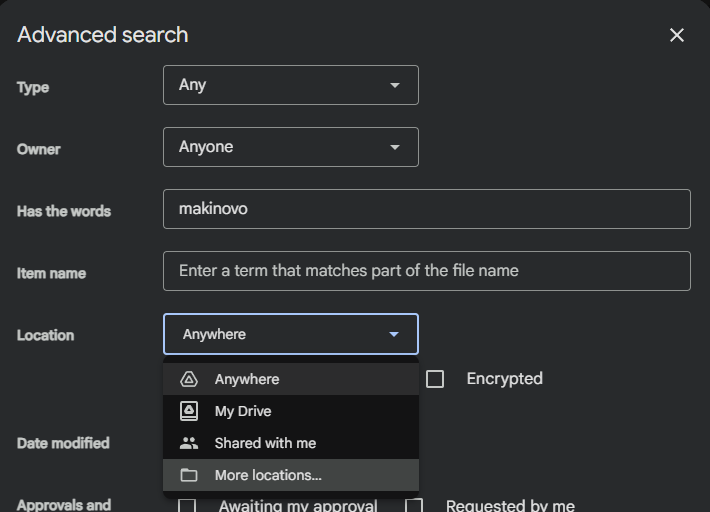
Task: Click the Owner dropdown arrow
Action: pos(395,148)
